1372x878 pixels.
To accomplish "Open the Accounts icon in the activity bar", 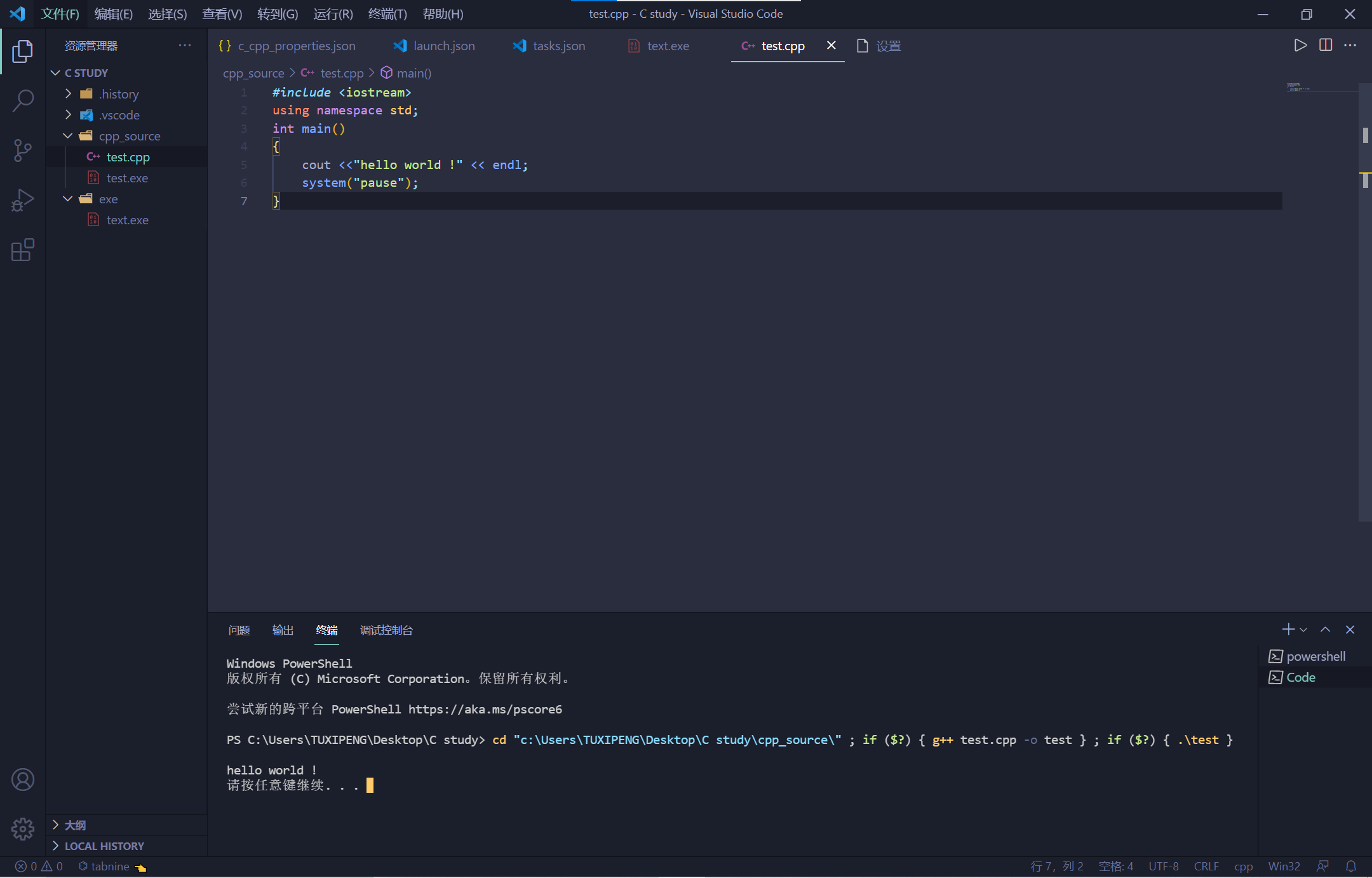I will point(23,780).
